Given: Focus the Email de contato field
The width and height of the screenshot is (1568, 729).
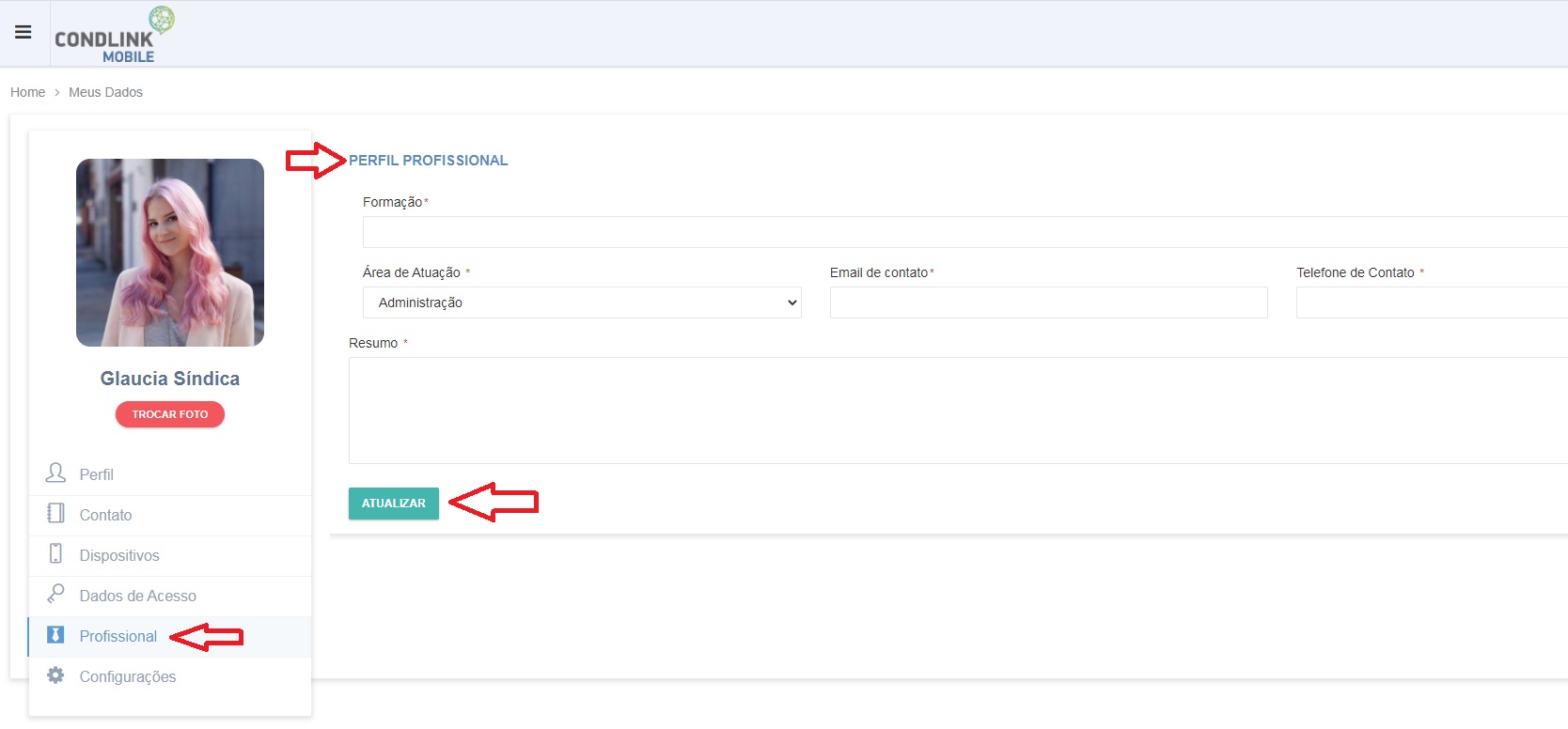Looking at the screenshot, I should click(x=1048, y=302).
